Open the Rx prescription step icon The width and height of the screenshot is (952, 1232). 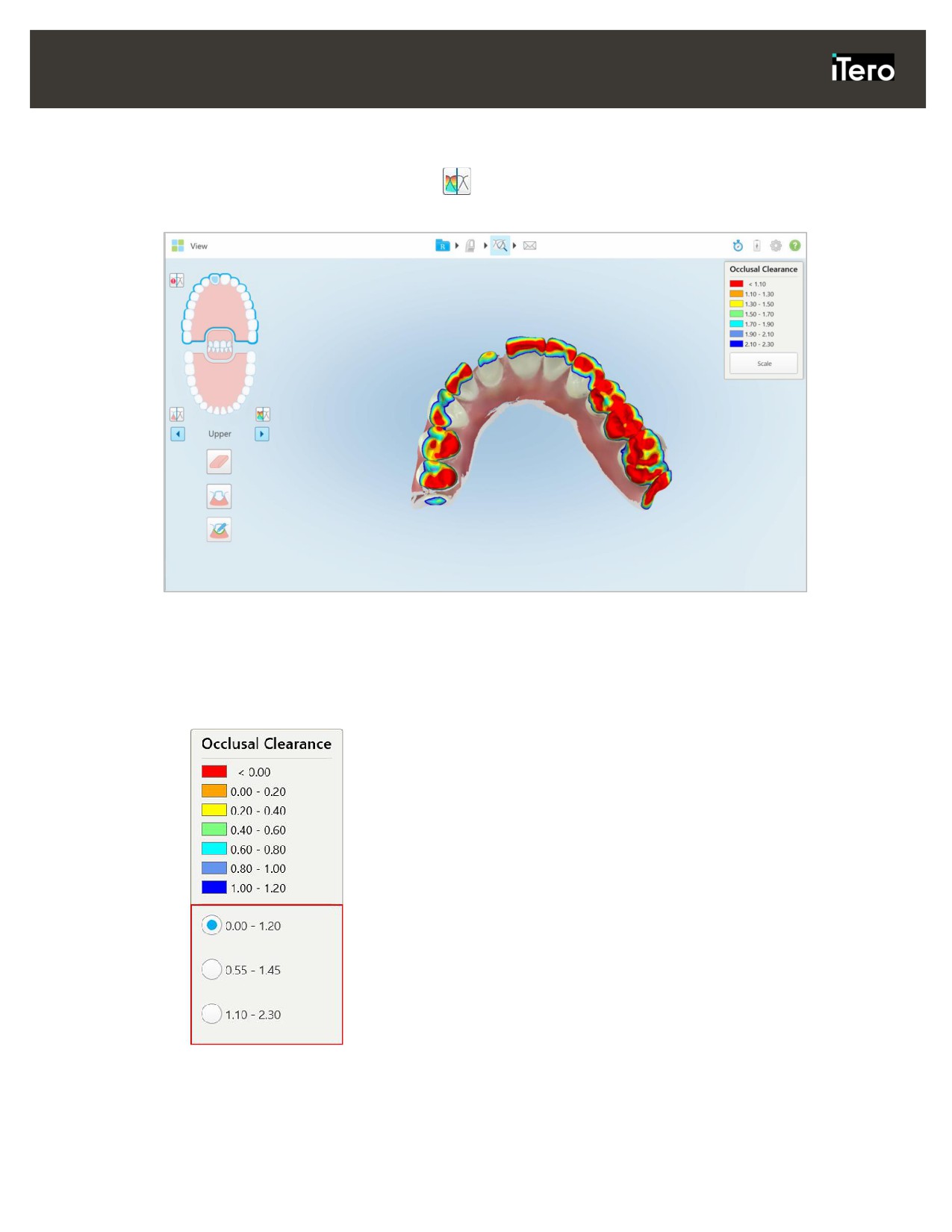tap(442, 246)
